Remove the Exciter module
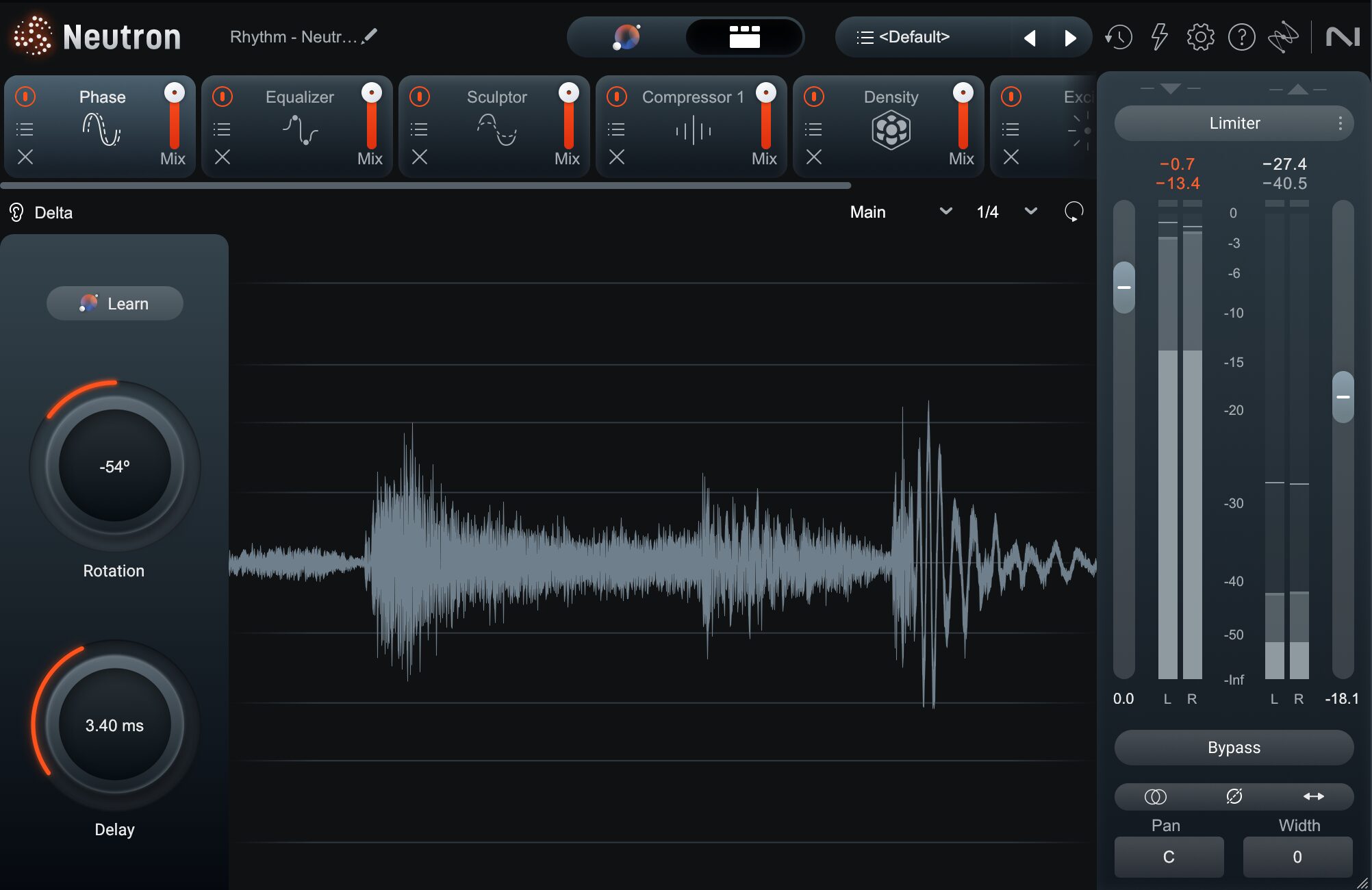1372x890 pixels. click(1011, 157)
